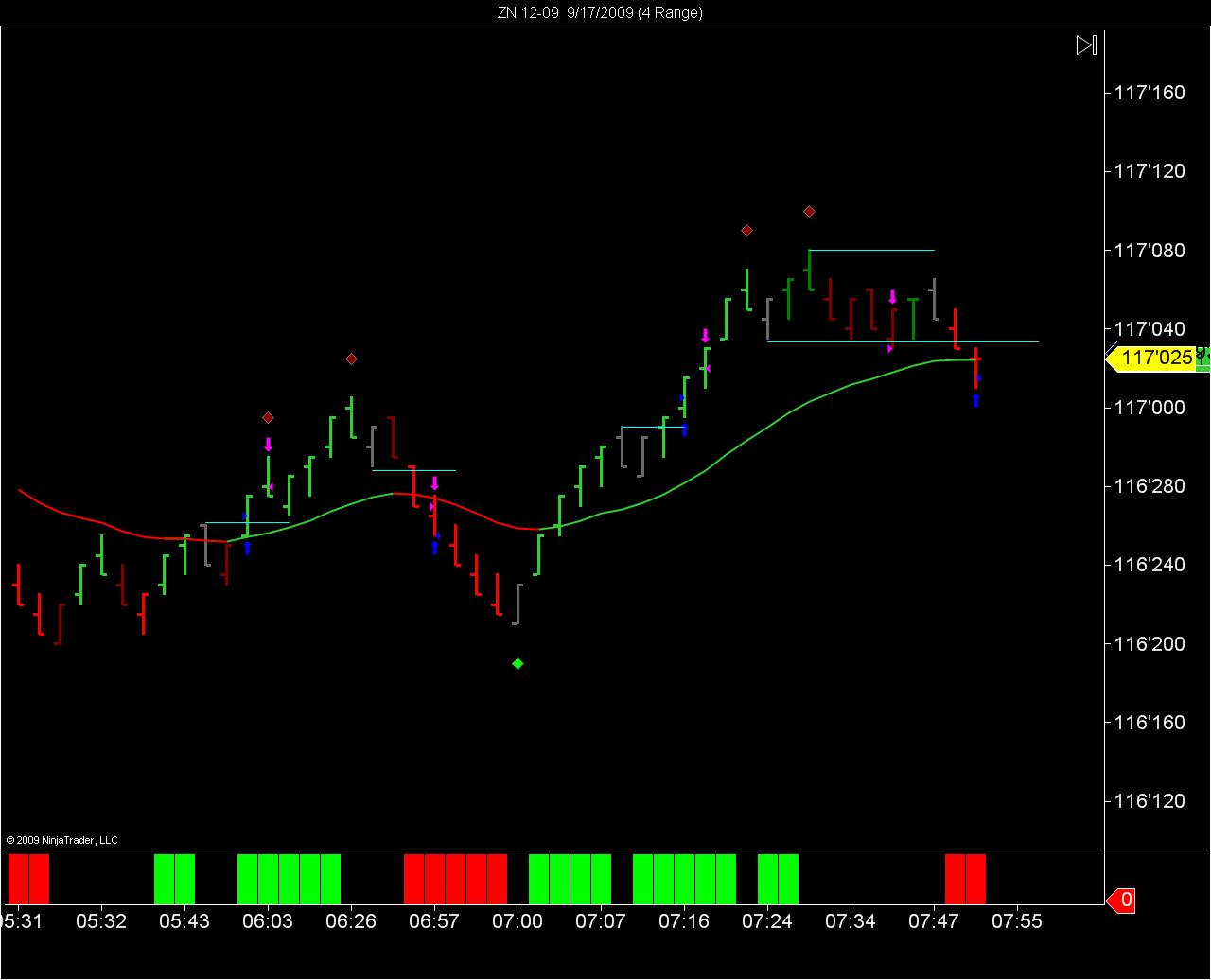Viewport: 1211px width, 980px height.
Task: Click the long cyan horizontal line at 117'035
Action: pyautogui.click(x=903, y=341)
